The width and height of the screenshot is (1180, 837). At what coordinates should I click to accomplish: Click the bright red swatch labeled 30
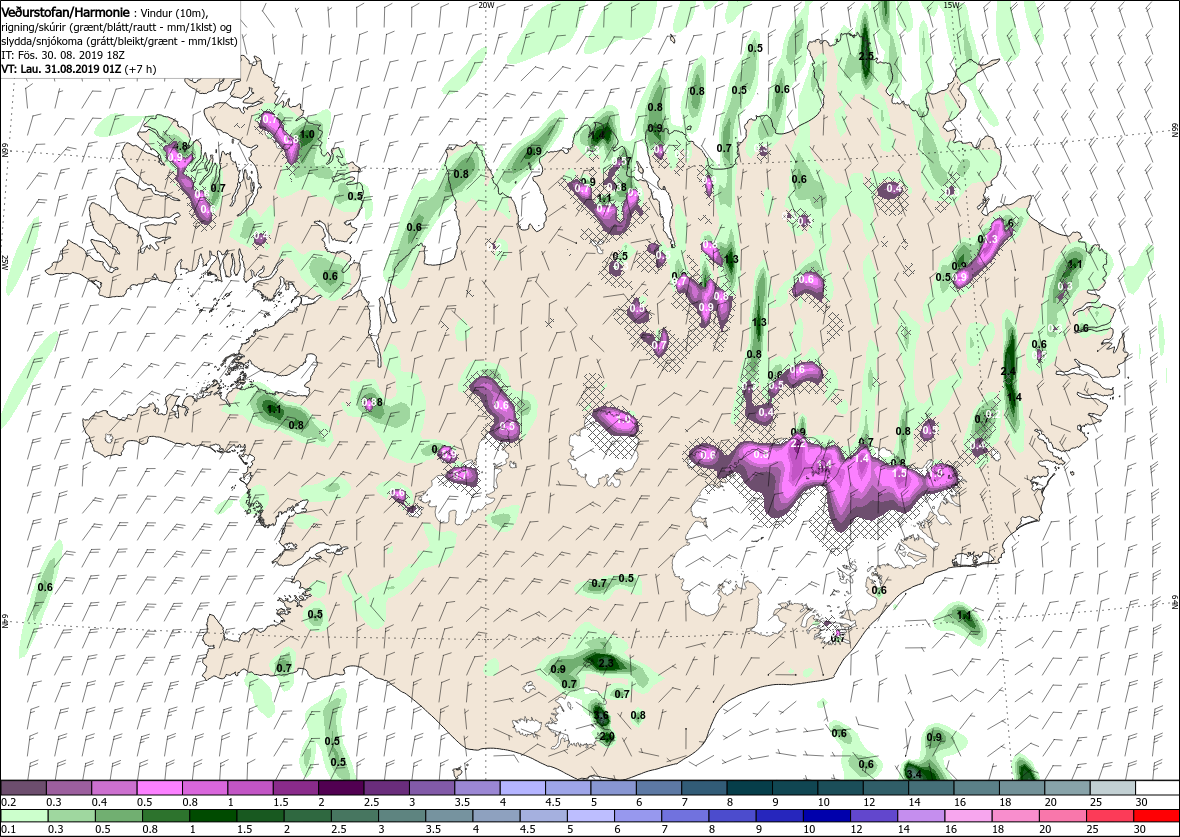click(1157, 816)
